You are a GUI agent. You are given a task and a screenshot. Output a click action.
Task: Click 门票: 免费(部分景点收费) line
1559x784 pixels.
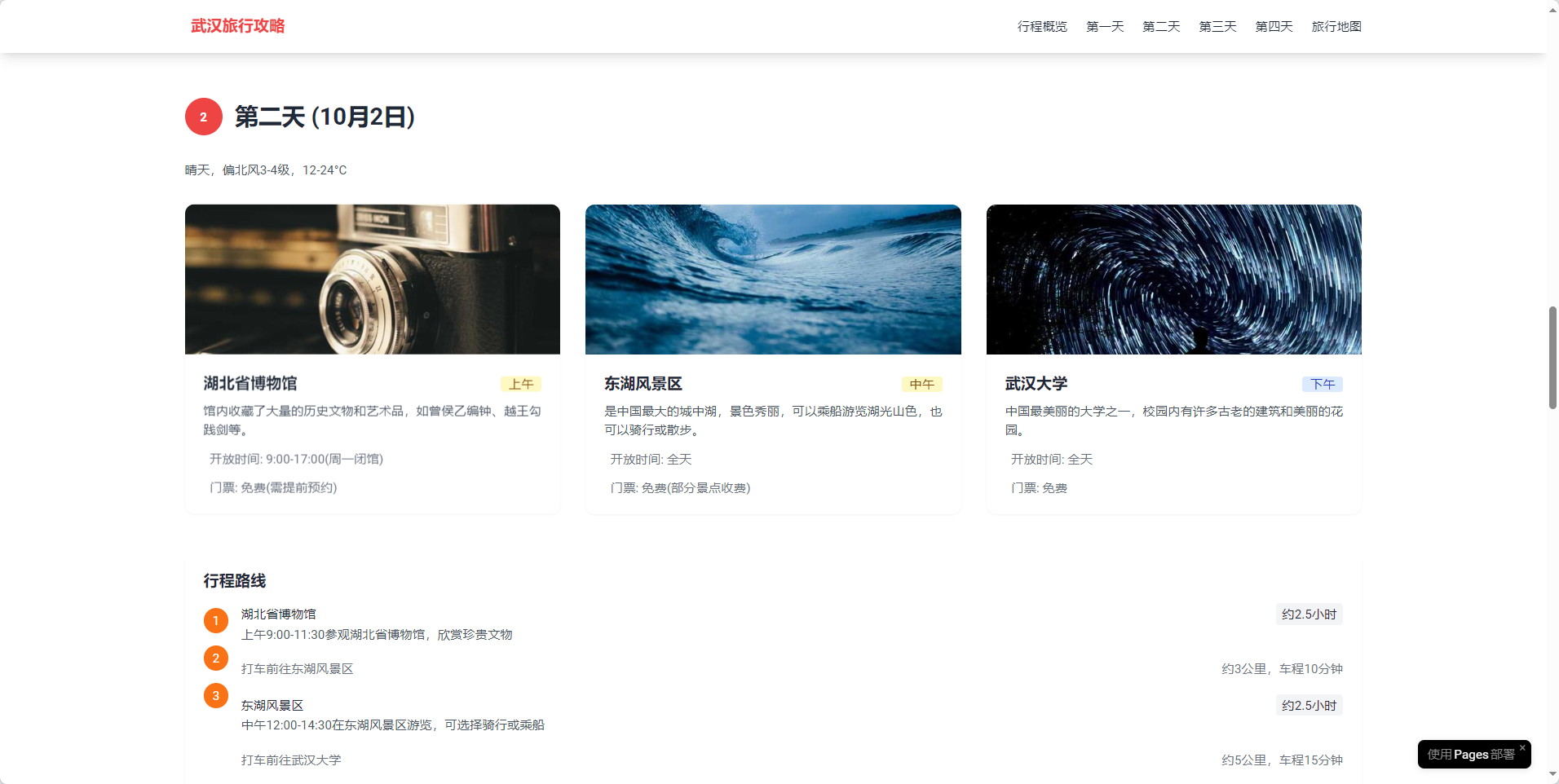[680, 488]
